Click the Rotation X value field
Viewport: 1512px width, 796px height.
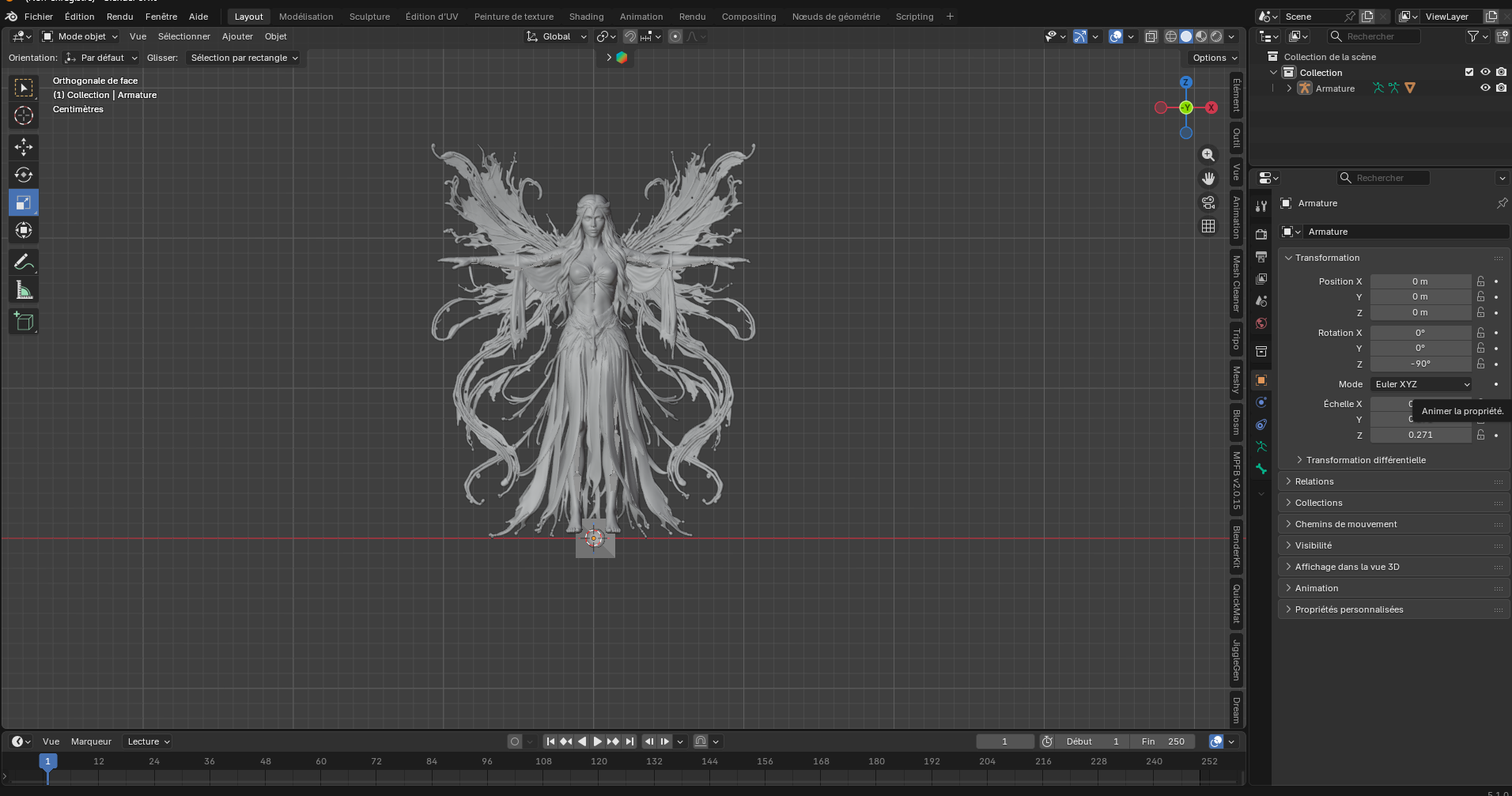pyautogui.click(x=1420, y=333)
